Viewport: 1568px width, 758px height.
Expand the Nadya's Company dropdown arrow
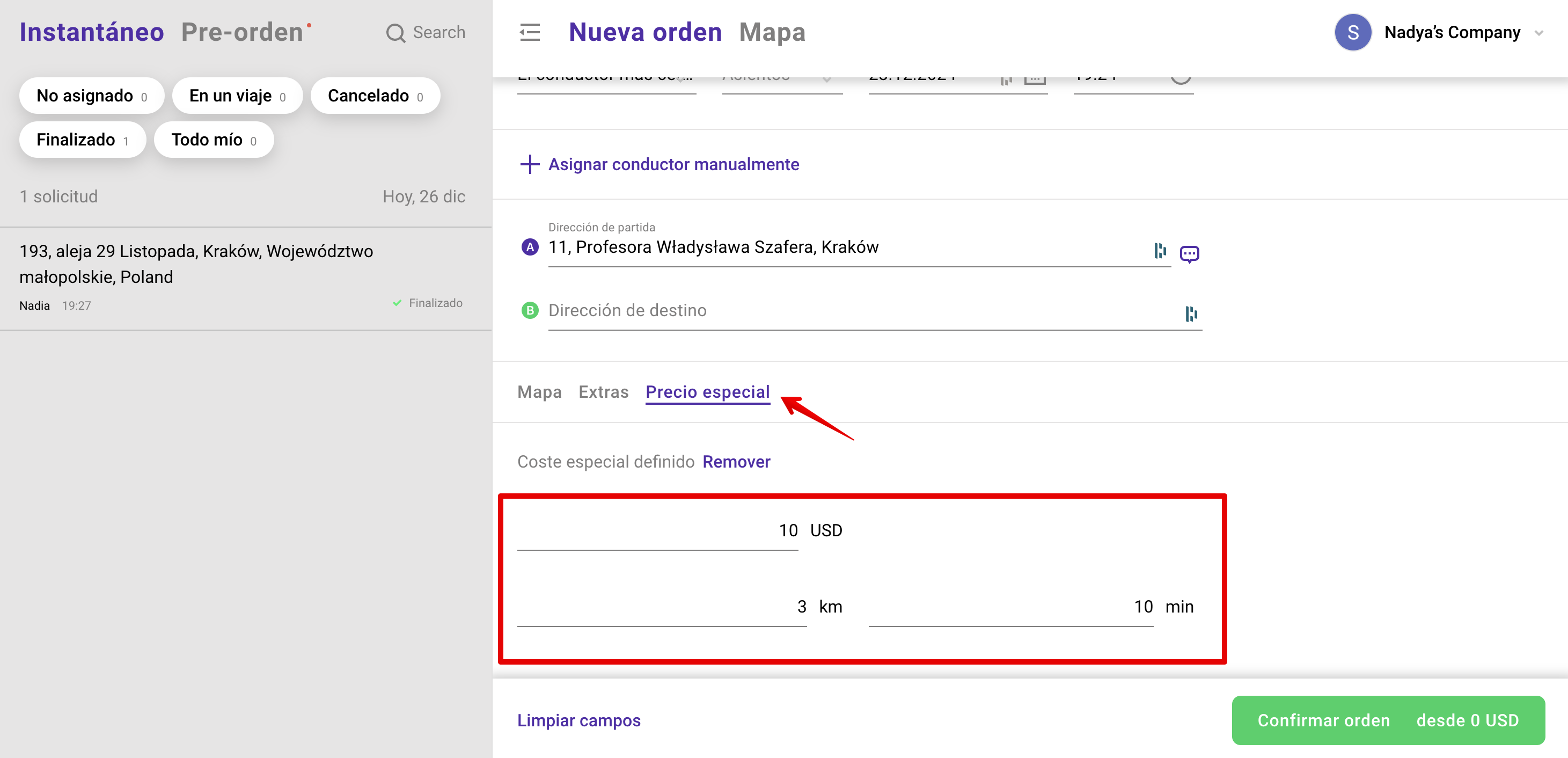point(1538,33)
